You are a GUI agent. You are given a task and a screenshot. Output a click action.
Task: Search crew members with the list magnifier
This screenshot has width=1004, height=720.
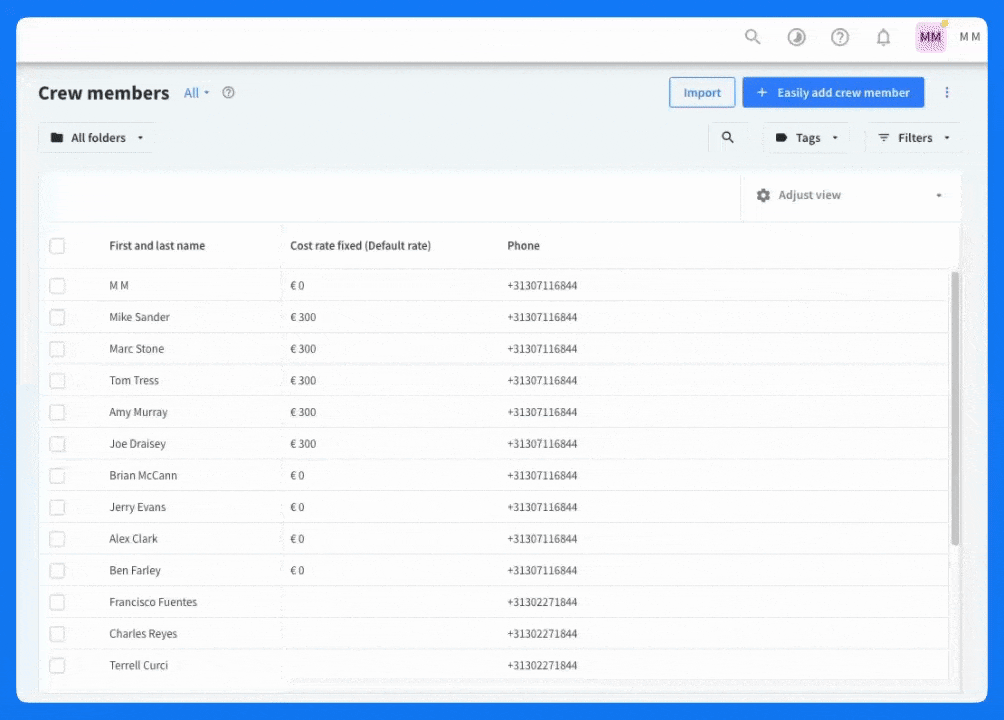[727, 137]
